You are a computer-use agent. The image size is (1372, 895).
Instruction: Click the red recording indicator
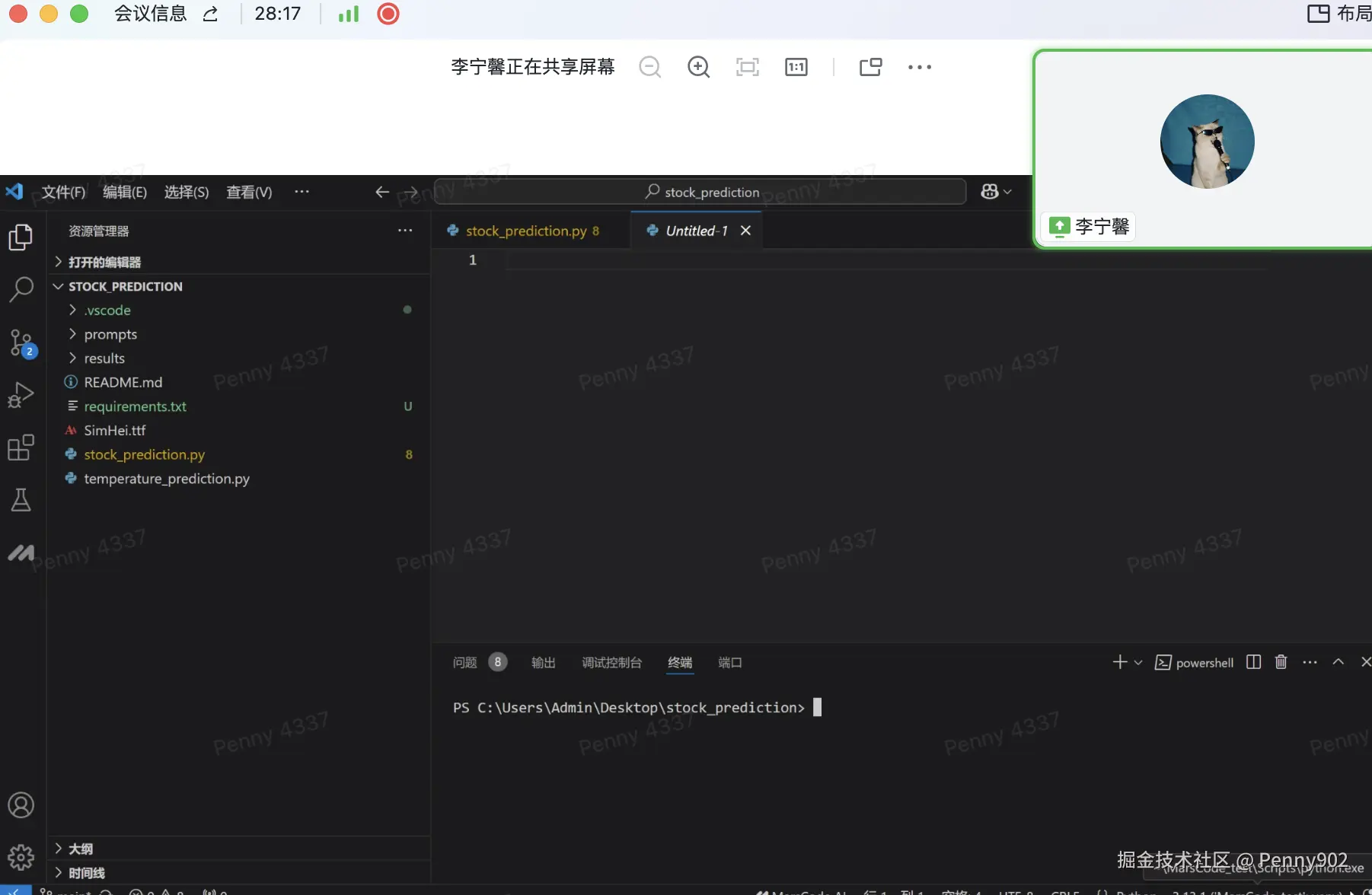(x=388, y=14)
